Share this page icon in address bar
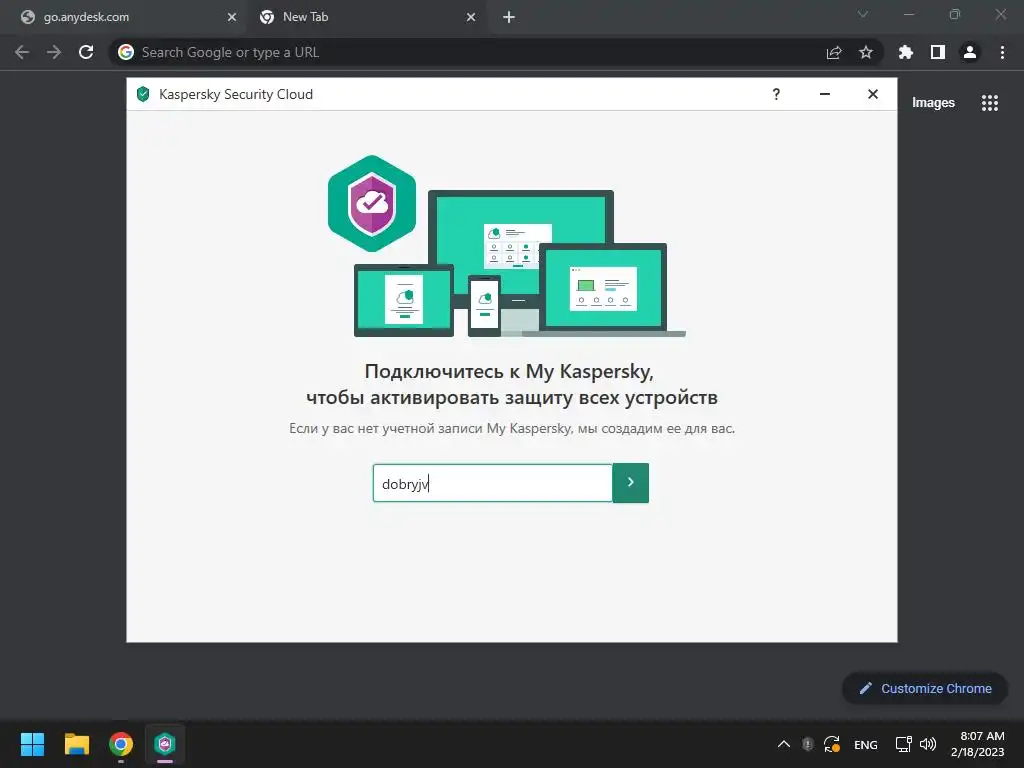Screen dimensions: 1024x768 coord(834,52)
